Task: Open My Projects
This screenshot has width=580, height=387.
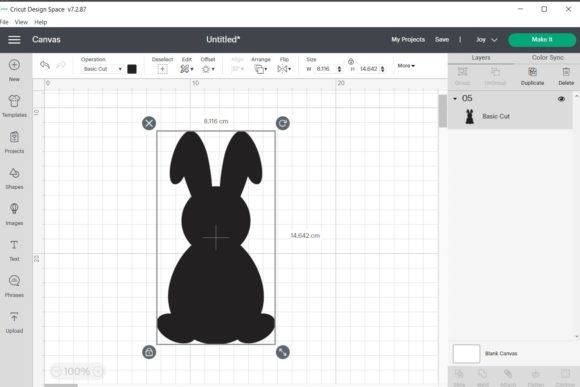Action: coord(408,40)
